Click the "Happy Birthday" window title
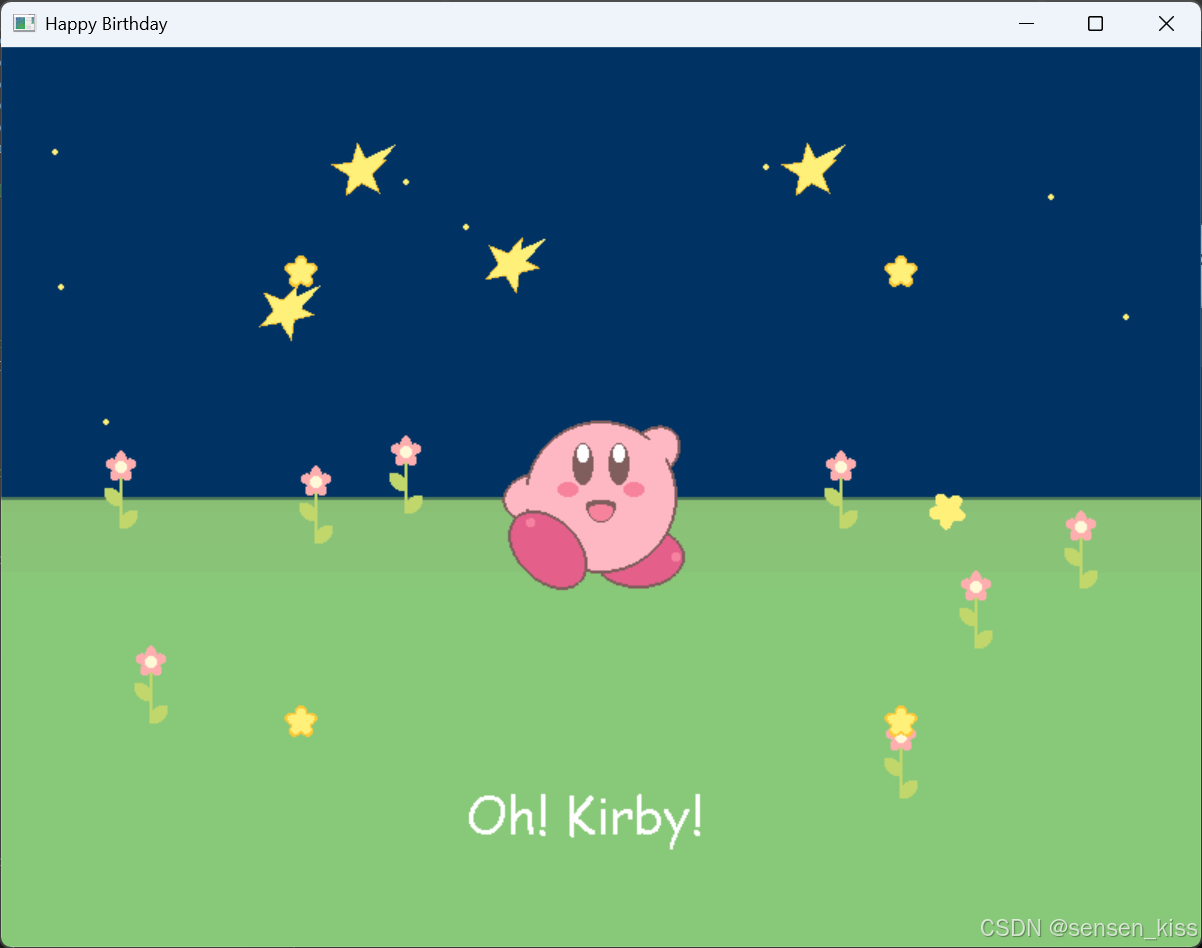This screenshot has height=948, width=1202. pyautogui.click(x=106, y=23)
